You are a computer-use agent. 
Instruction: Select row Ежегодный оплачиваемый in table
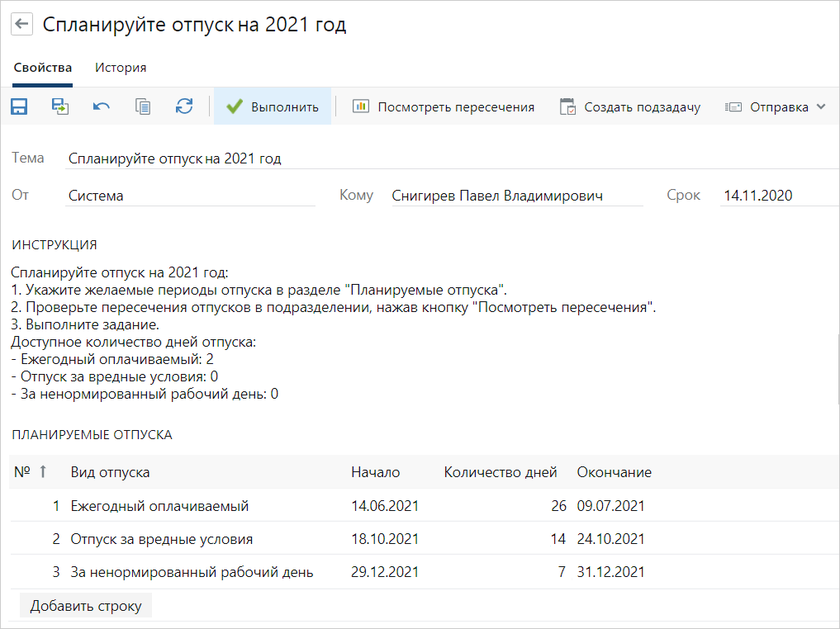159,506
